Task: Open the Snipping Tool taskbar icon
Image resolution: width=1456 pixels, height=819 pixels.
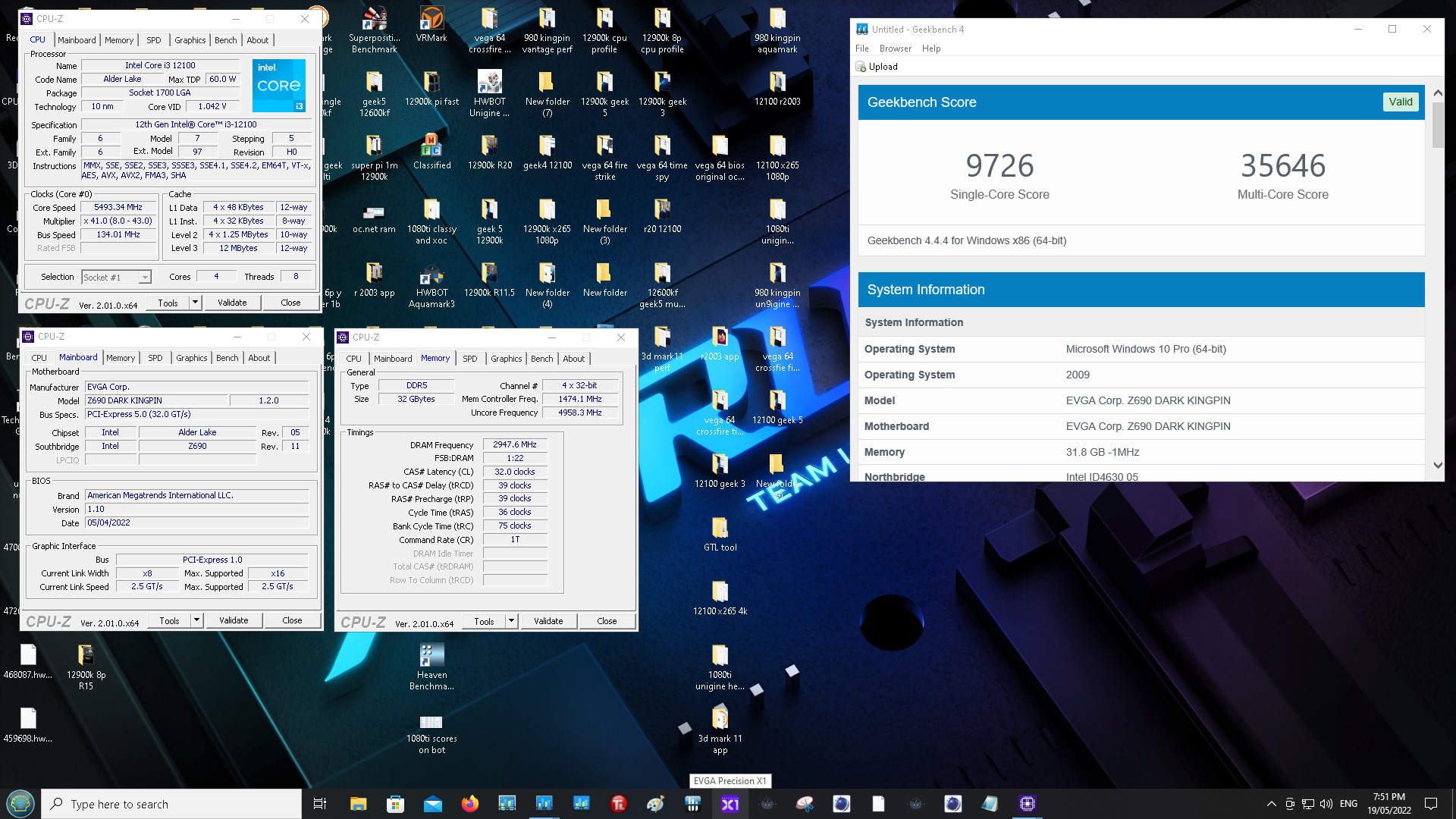Action: pyautogui.click(x=805, y=804)
